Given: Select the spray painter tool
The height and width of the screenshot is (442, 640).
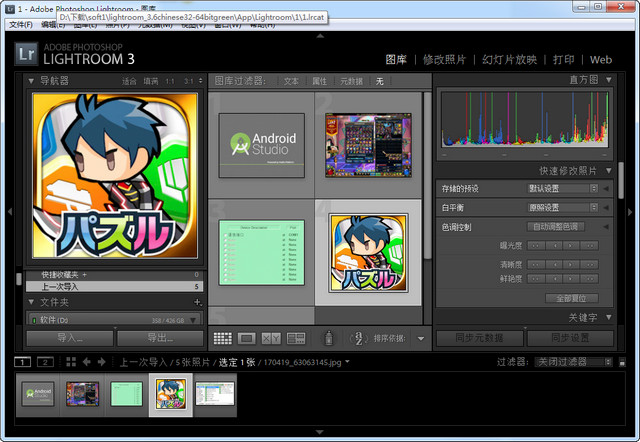Looking at the screenshot, I should pyautogui.click(x=329, y=338).
